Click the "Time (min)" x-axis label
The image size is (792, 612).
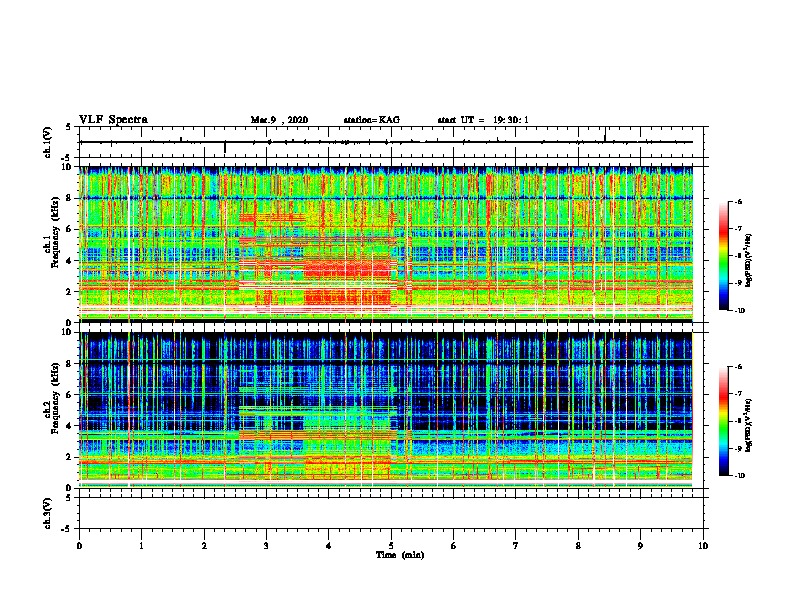(x=400, y=555)
